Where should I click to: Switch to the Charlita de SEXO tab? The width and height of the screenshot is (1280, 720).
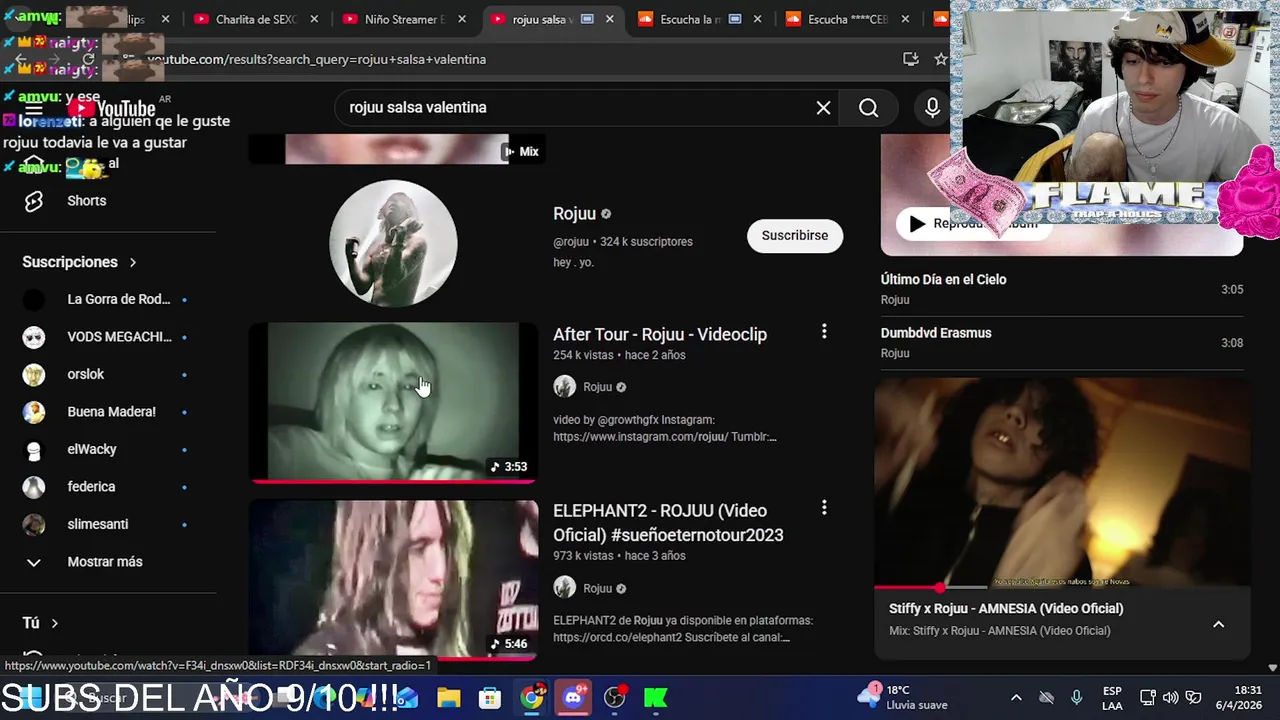point(254,19)
